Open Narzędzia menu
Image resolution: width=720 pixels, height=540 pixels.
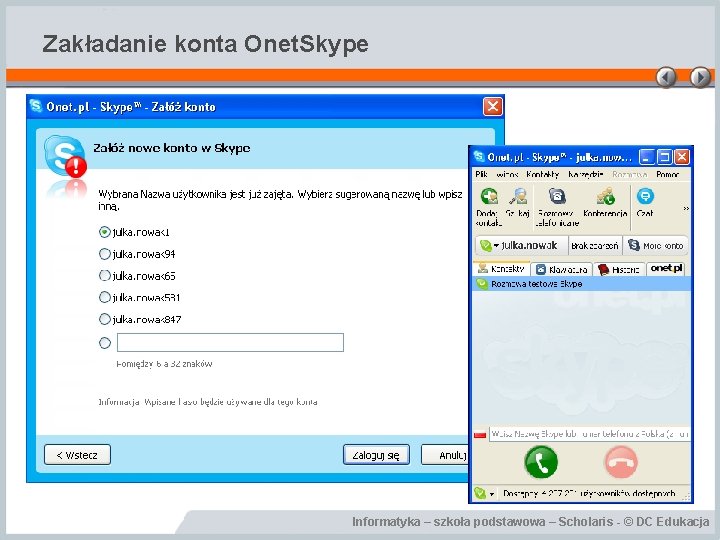click(585, 174)
